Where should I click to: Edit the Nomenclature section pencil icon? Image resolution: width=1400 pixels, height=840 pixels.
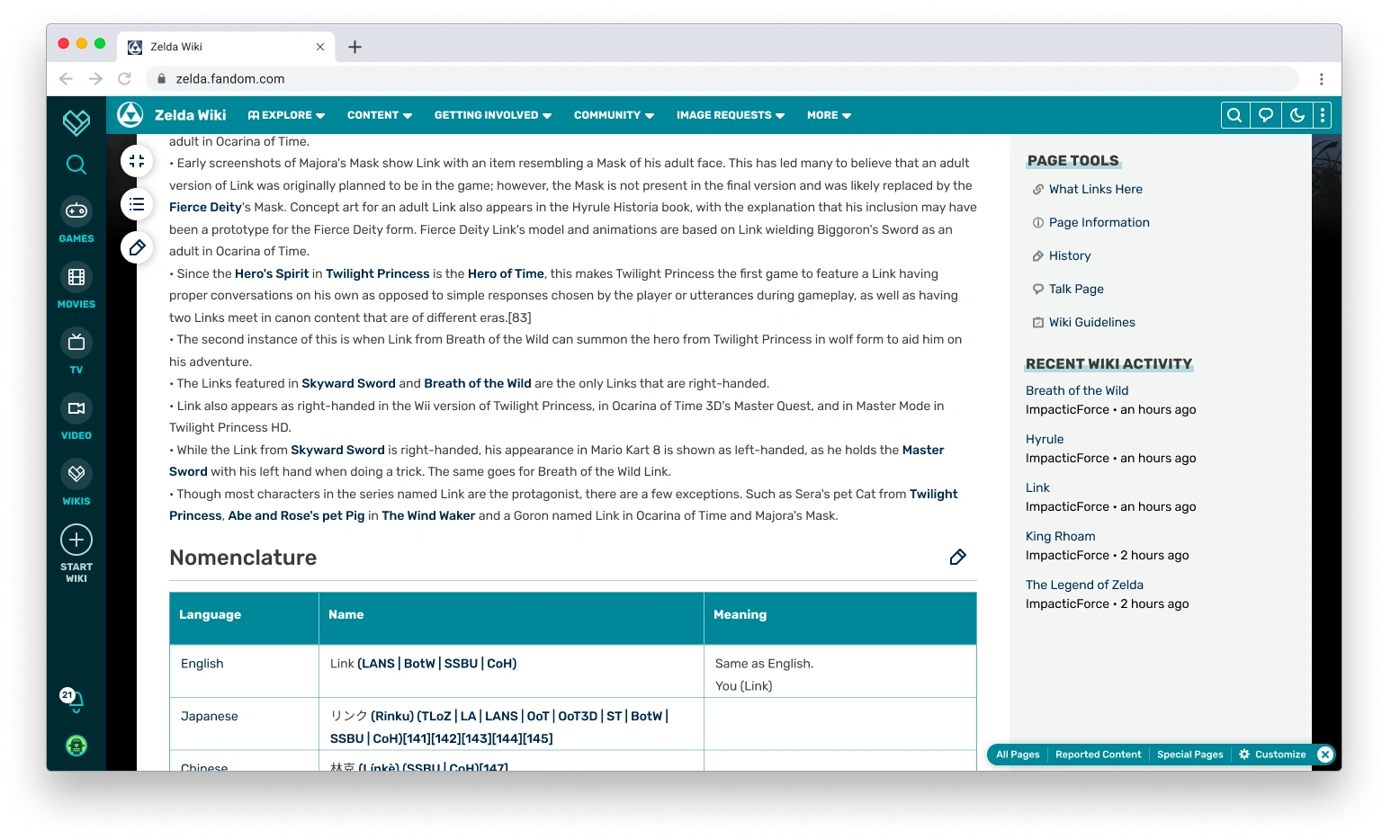click(958, 558)
